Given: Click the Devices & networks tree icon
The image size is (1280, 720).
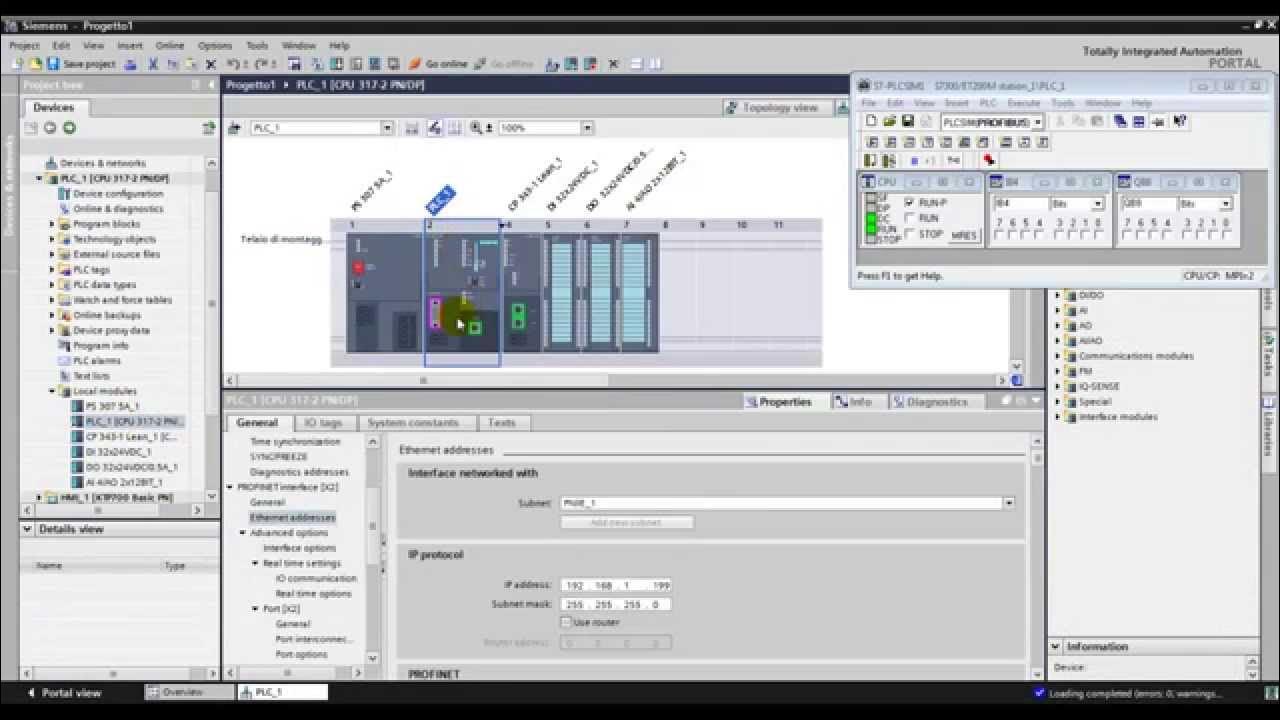Looking at the screenshot, I should [x=53, y=163].
